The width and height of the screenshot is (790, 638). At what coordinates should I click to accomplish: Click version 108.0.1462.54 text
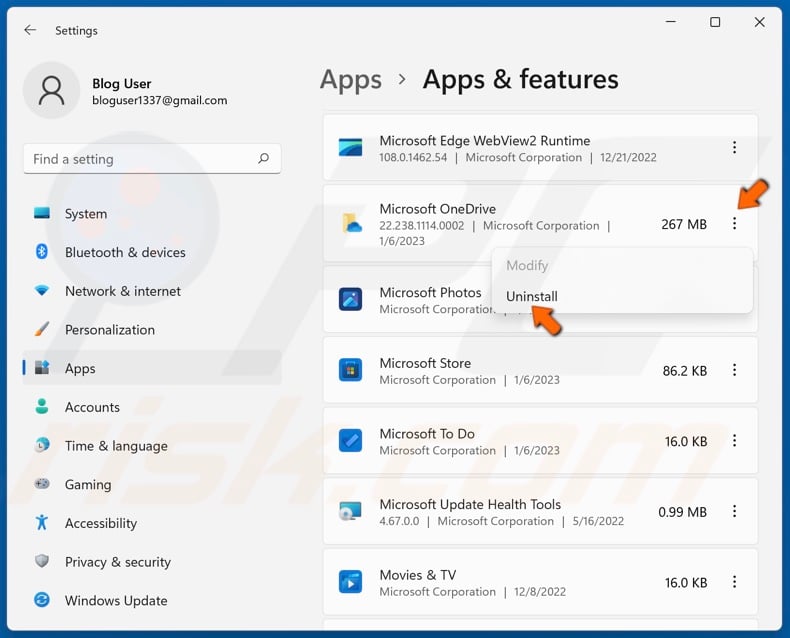click(x=413, y=157)
